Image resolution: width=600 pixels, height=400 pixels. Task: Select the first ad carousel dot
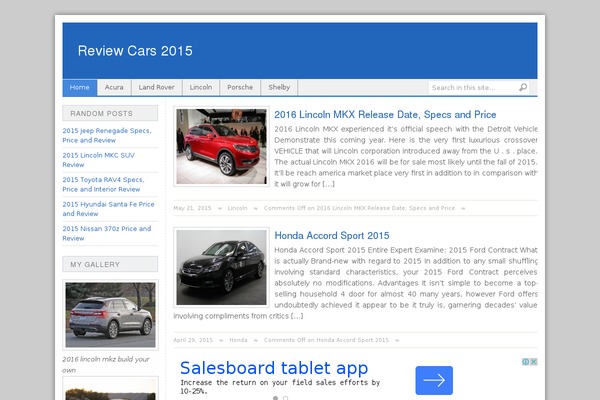(276, 398)
